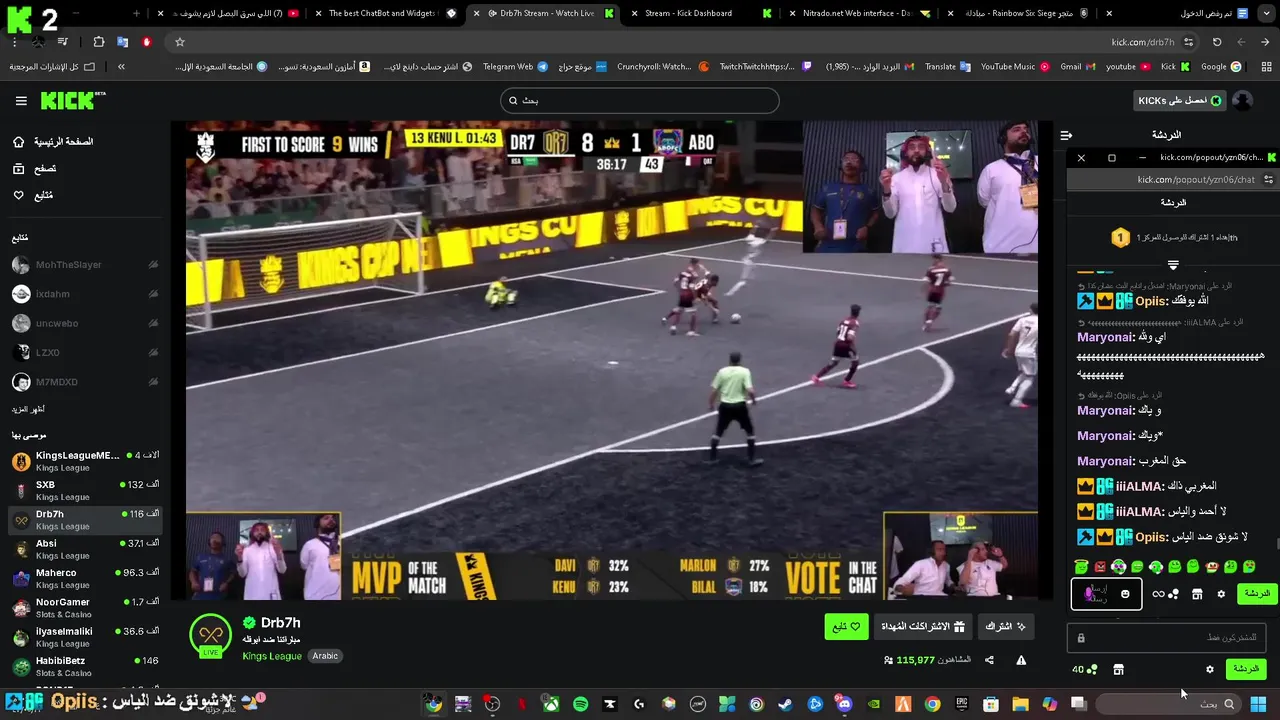Open KingsLeagueME recommended channel

[85, 461]
